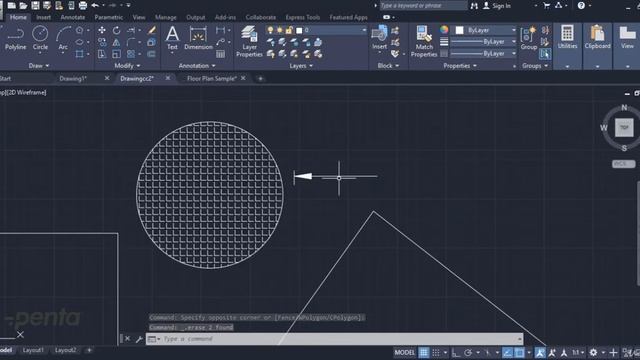Click the MODEL space button in status bar

404,353
